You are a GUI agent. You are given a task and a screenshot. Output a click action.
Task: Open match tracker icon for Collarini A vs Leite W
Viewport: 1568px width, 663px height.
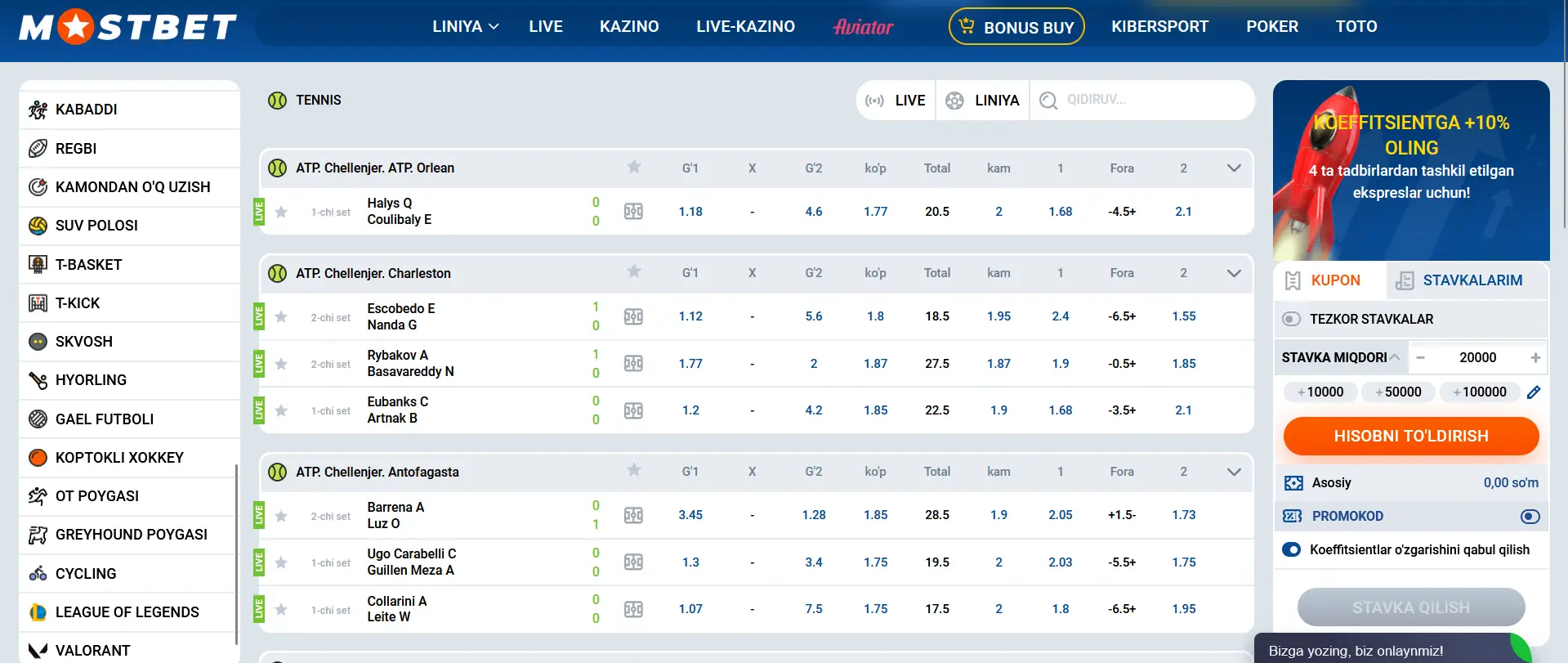pyautogui.click(x=633, y=609)
